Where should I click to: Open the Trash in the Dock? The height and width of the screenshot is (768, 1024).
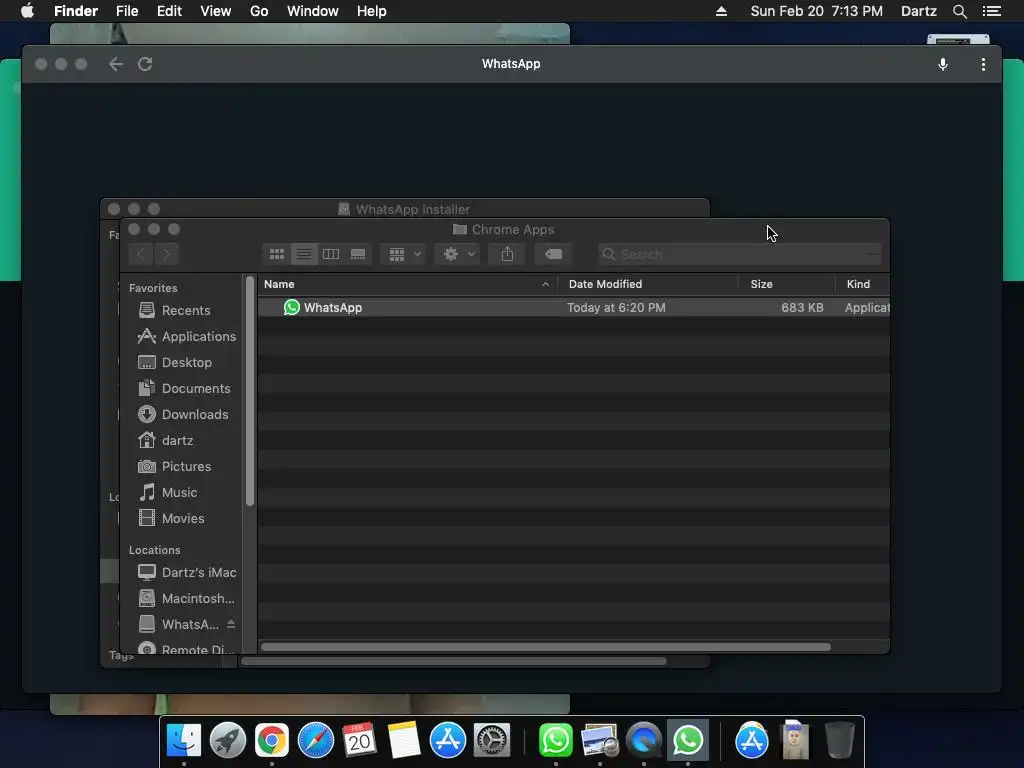click(x=840, y=741)
